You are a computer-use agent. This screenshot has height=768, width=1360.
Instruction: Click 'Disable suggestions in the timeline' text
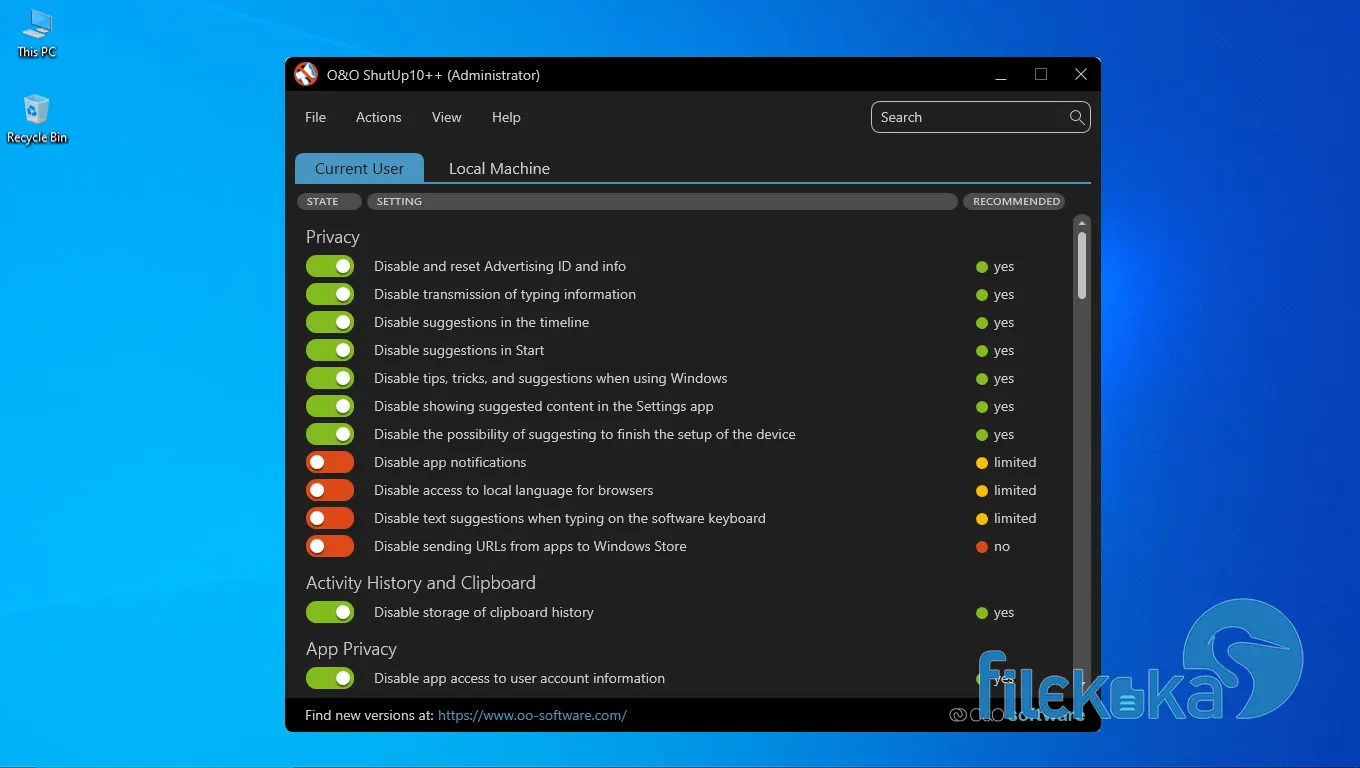point(481,322)
